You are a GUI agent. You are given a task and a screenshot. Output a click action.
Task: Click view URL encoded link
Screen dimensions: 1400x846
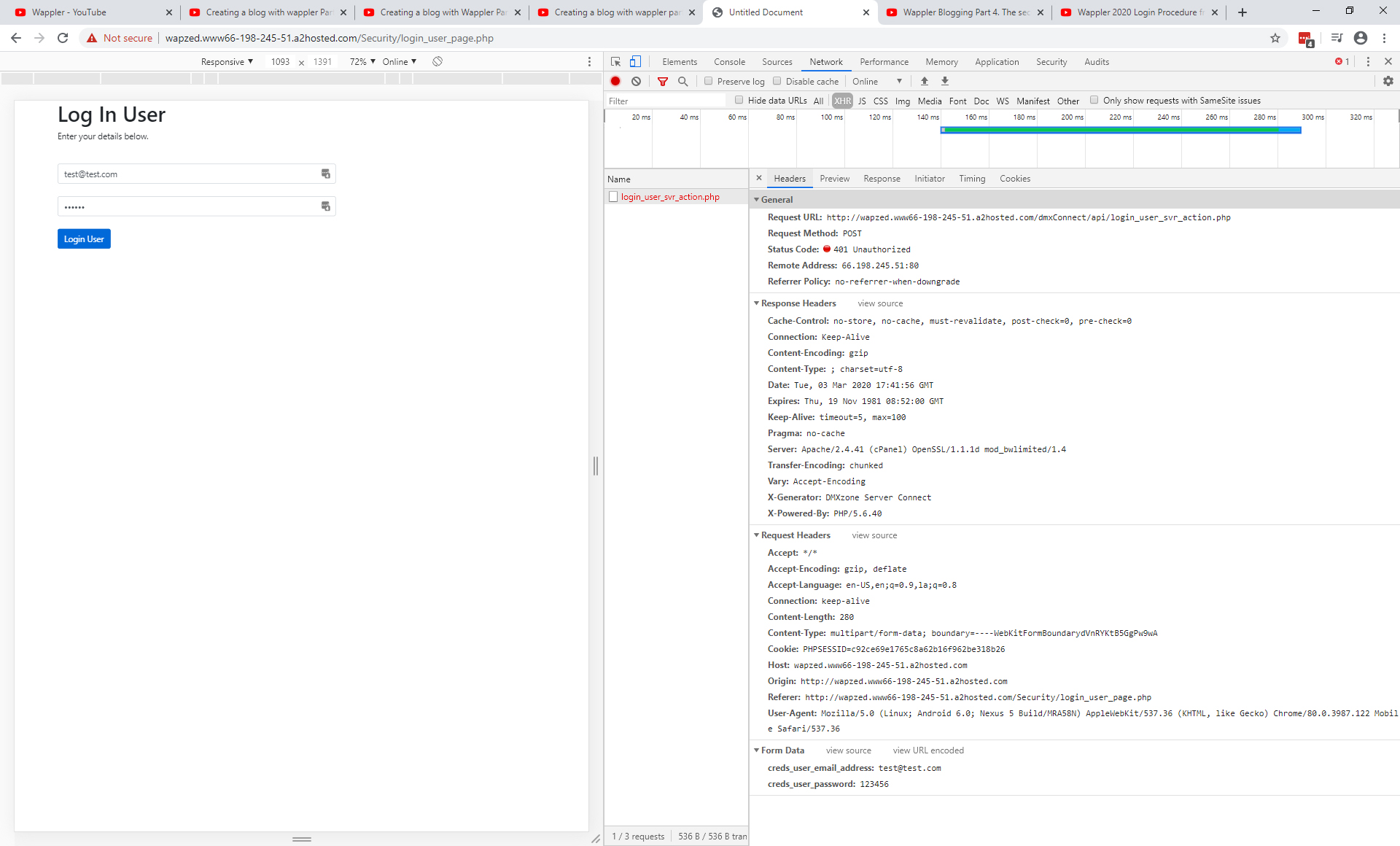coord(927,750)
